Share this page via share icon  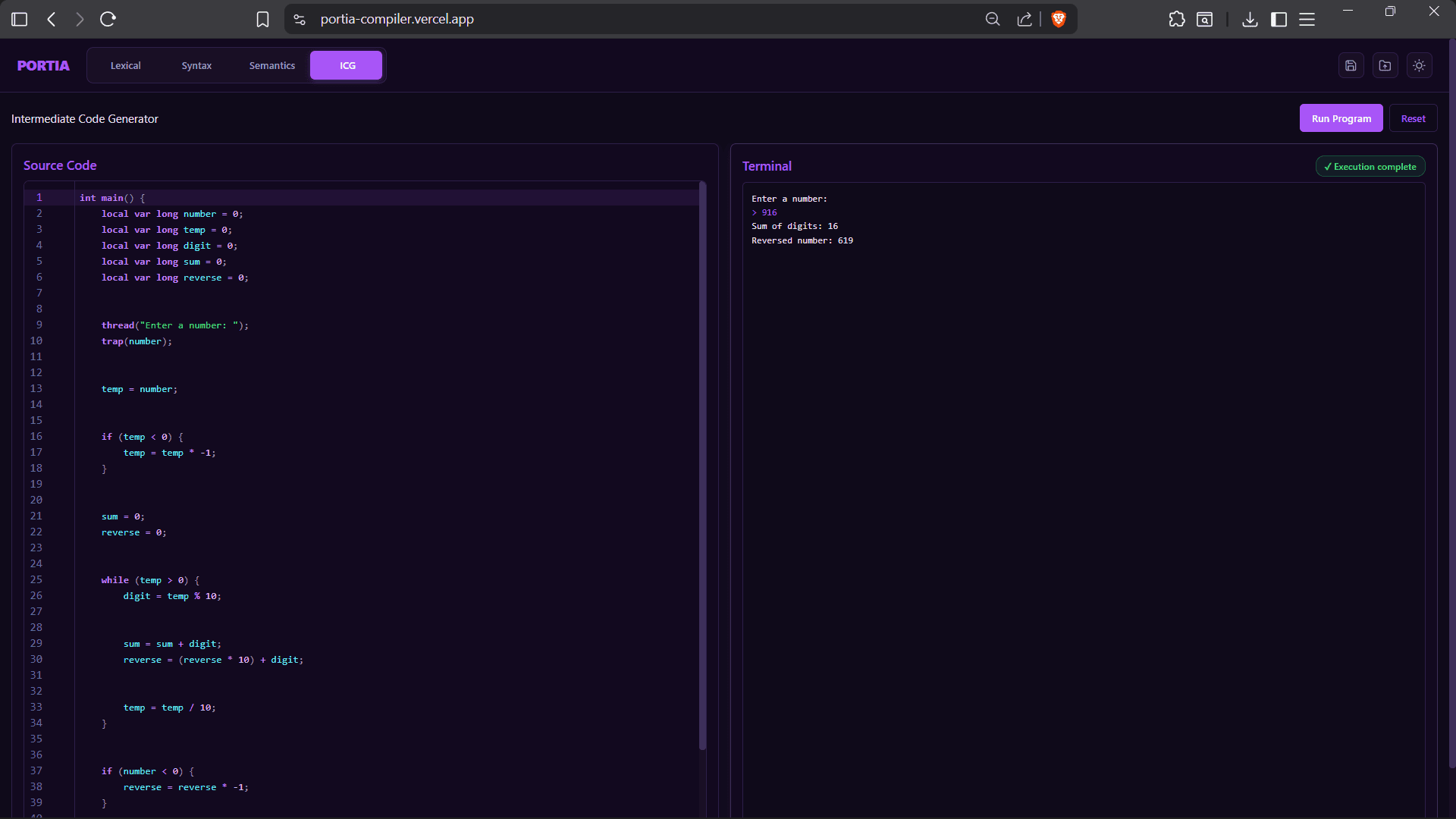point(1025,19)
